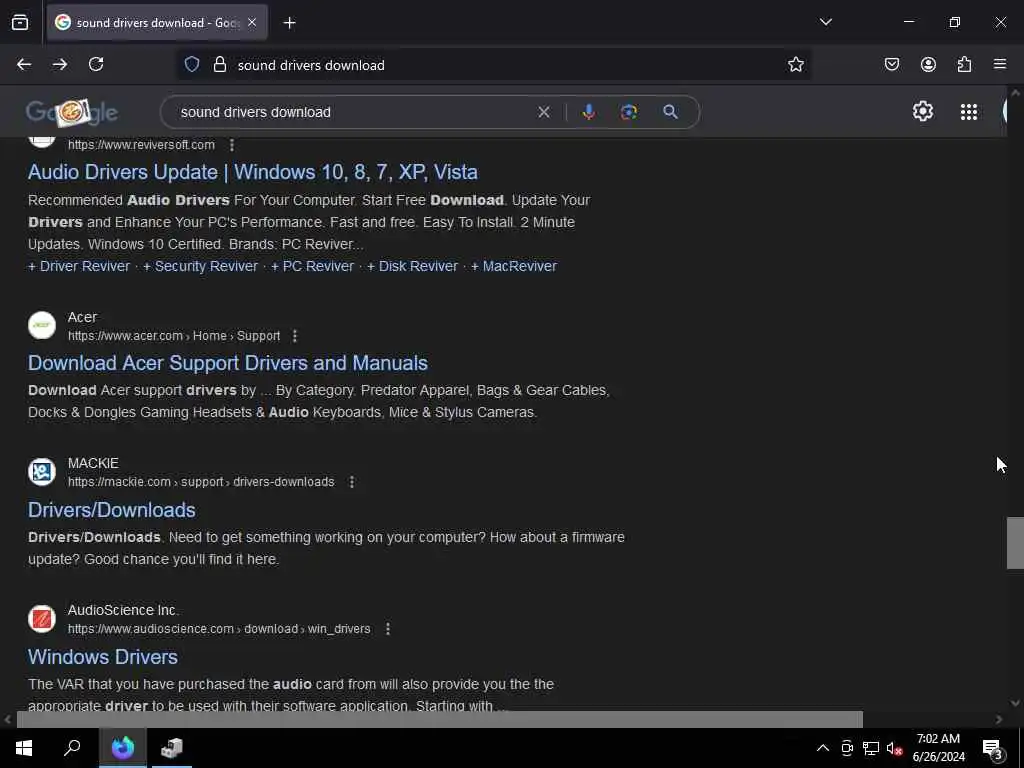Switch to Firefox in the taskbar
This screenshot has height=768, width=1024.
pos(123,748)
